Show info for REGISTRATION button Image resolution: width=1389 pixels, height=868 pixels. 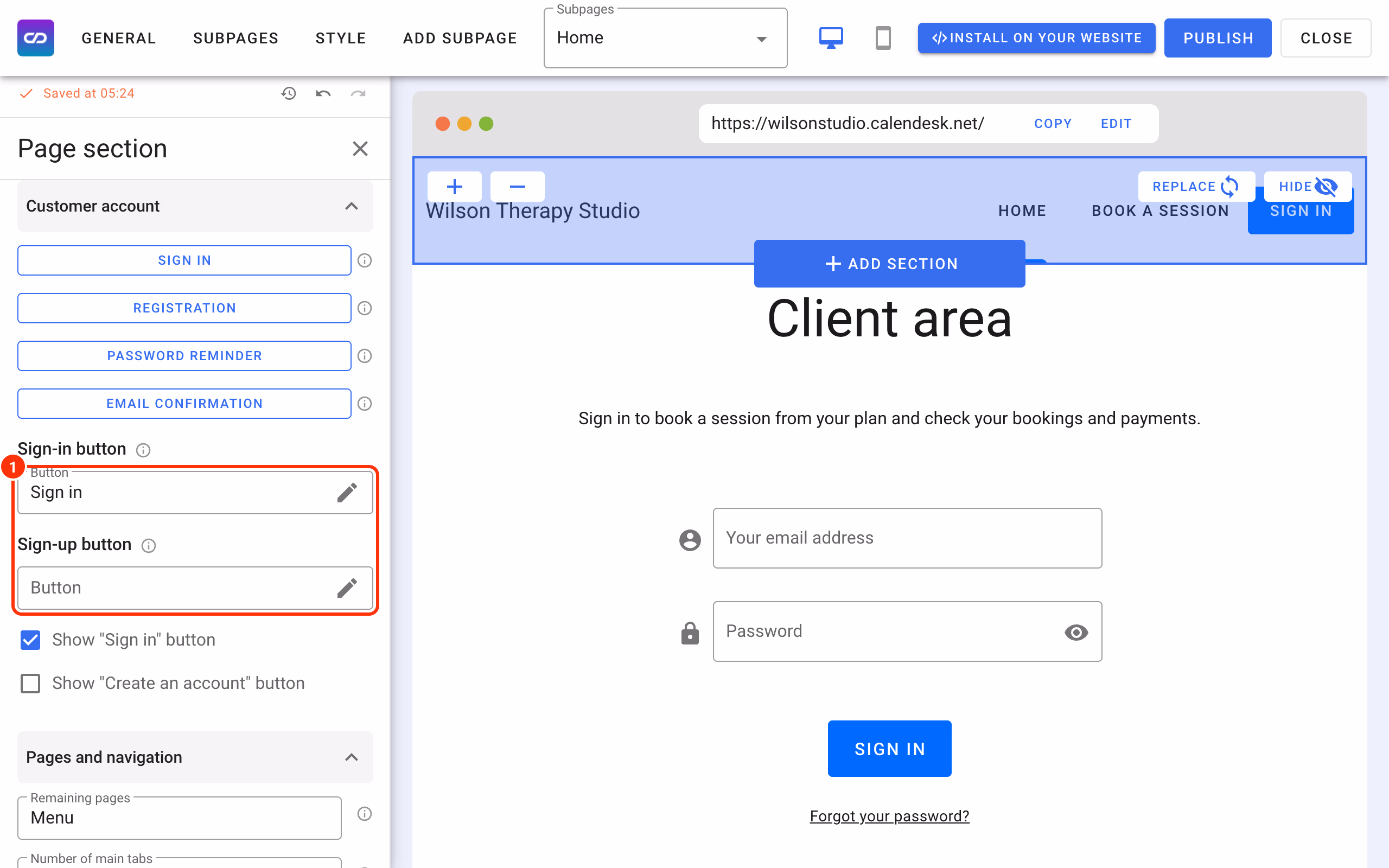(365, 308)
